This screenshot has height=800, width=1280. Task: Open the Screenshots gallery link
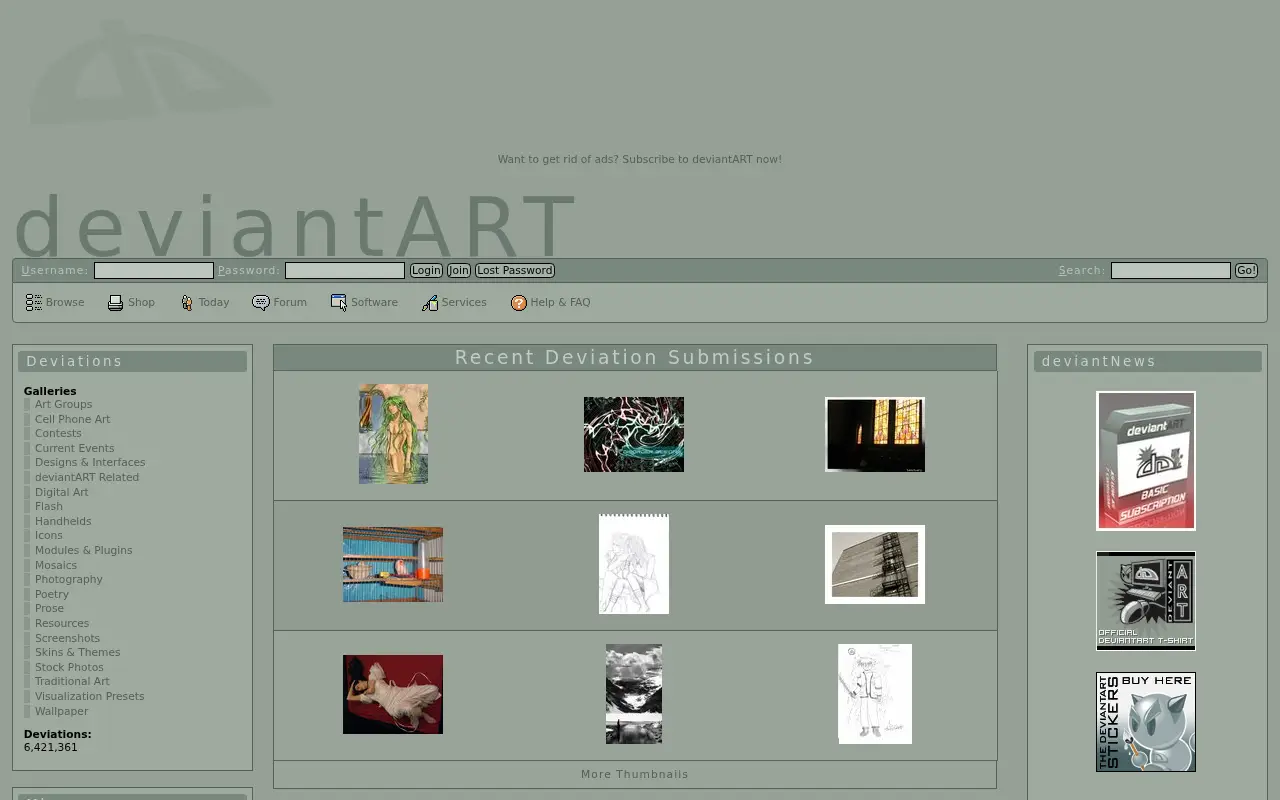(67, 638)
